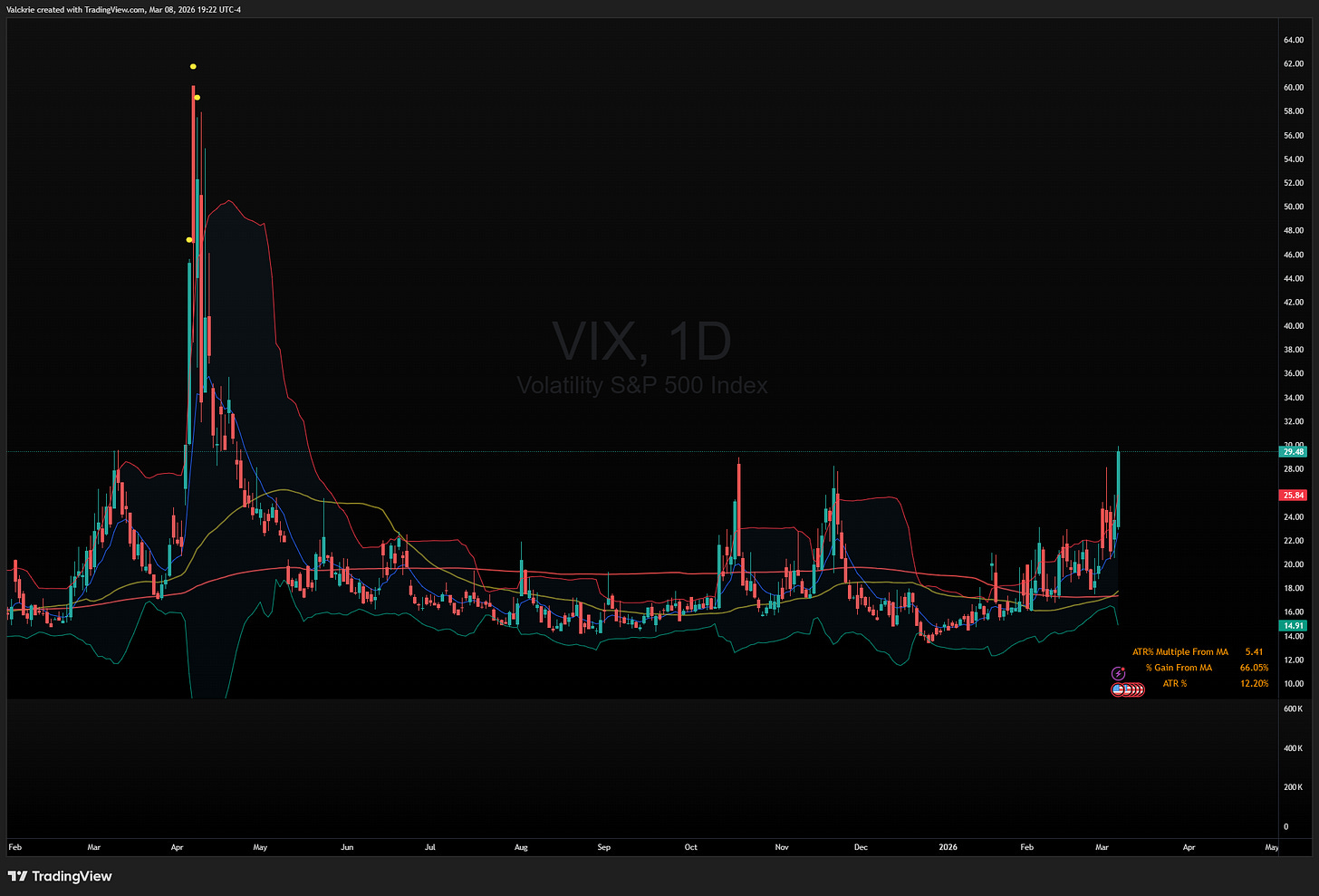Click the Dec label on time axis
This screenshot has height=896, width=1319.
[861, 847]
